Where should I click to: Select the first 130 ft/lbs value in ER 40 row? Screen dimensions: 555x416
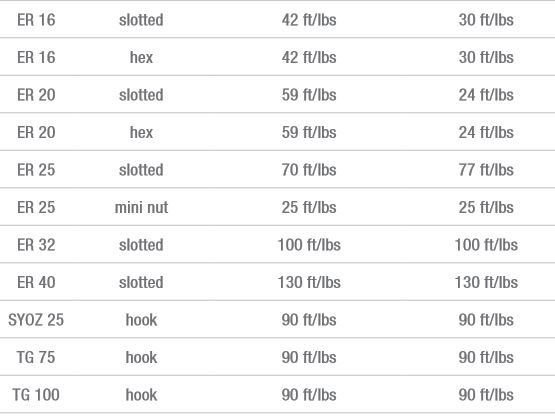click(309, 283)
